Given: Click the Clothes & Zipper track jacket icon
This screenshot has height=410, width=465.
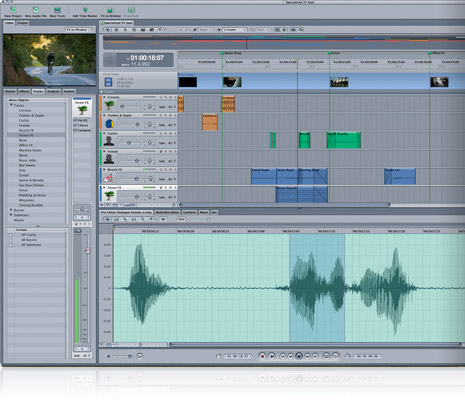Looking at the screenshot, I should (x=109, y=123).
